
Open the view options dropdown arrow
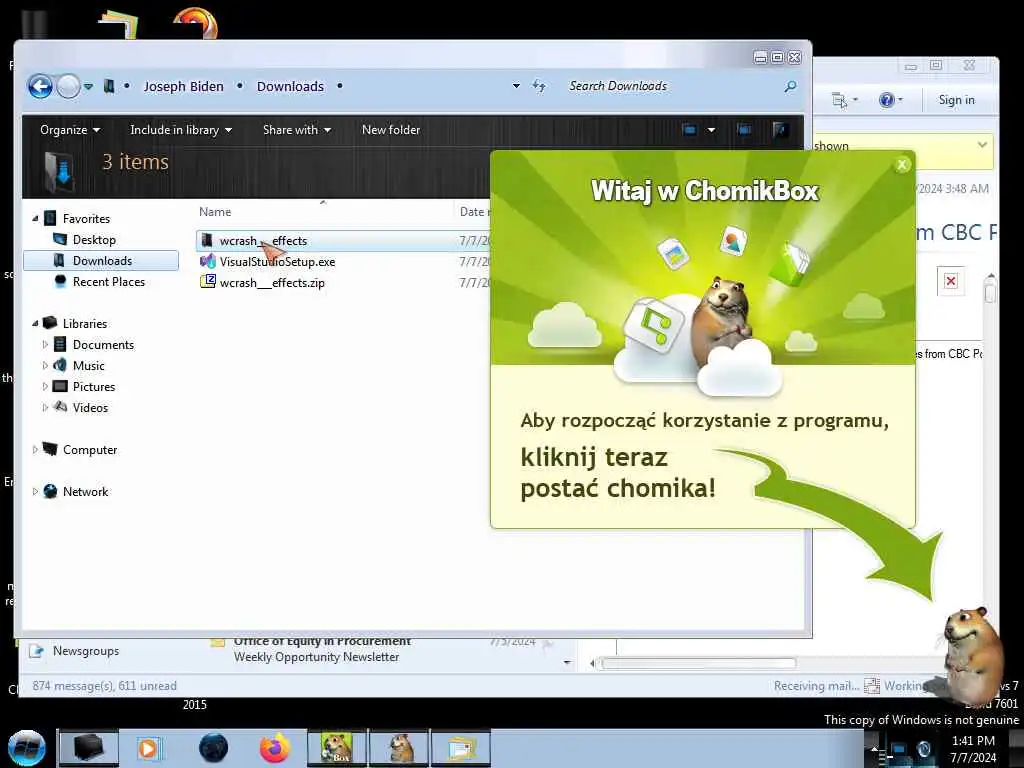coord(711,130)
